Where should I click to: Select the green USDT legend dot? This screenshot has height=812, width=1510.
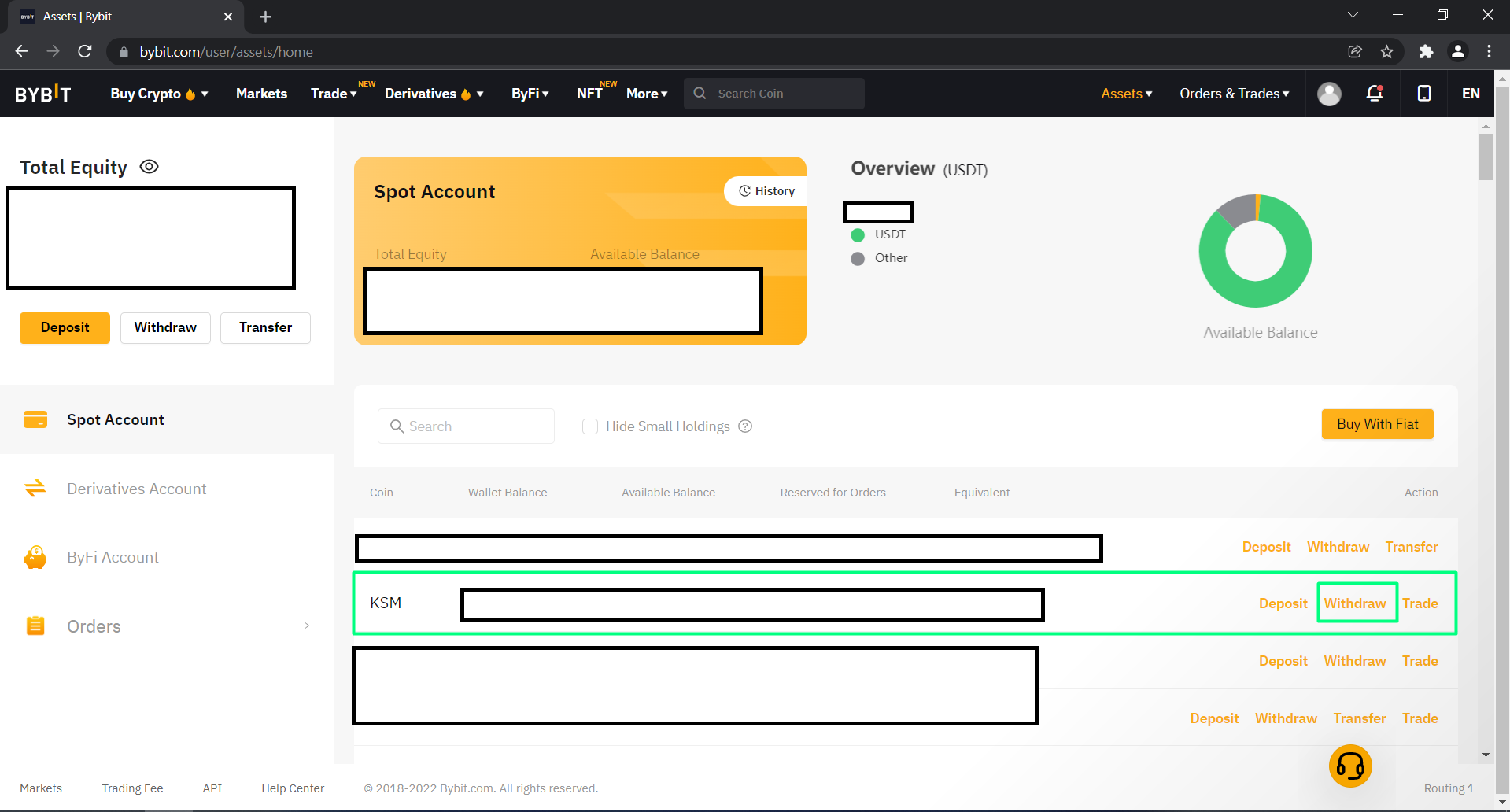coord(858,234)
